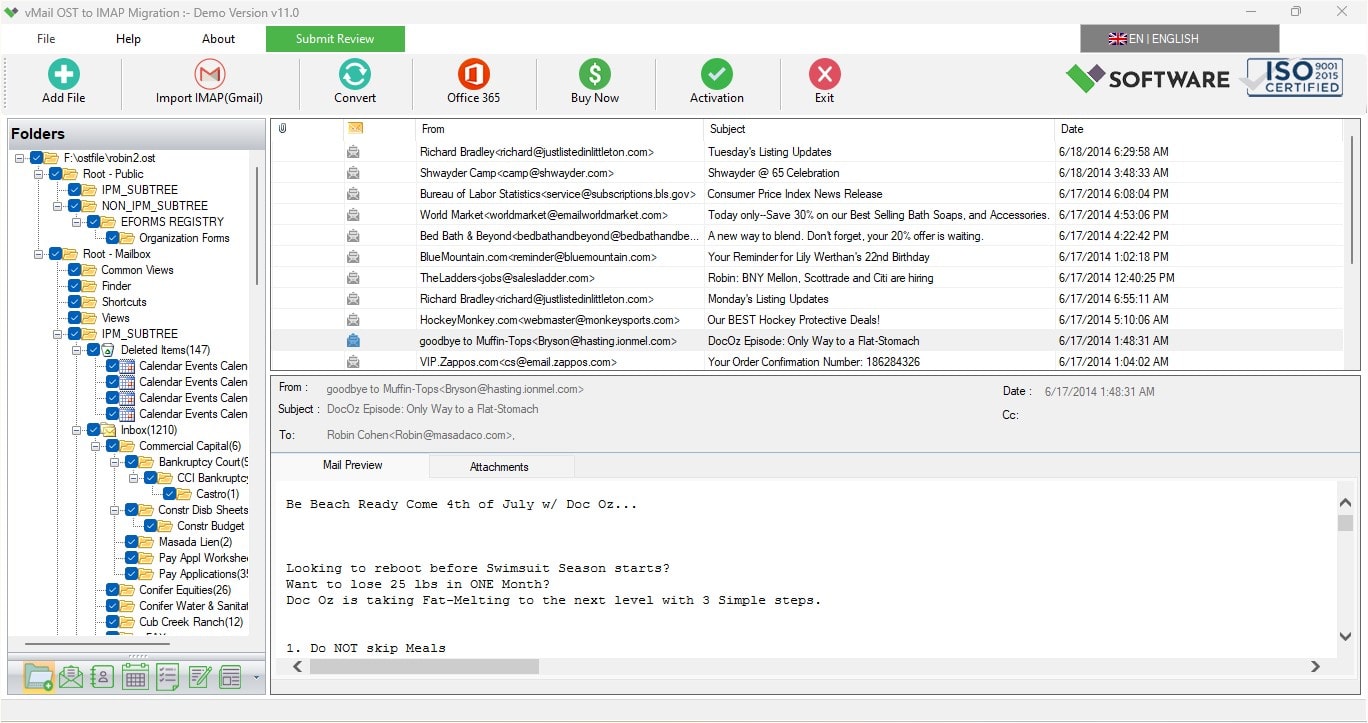The image size is (1368, 723).
Task: Uncheck the Deleted Items(147) checkbox
Action: click(94, 350)
